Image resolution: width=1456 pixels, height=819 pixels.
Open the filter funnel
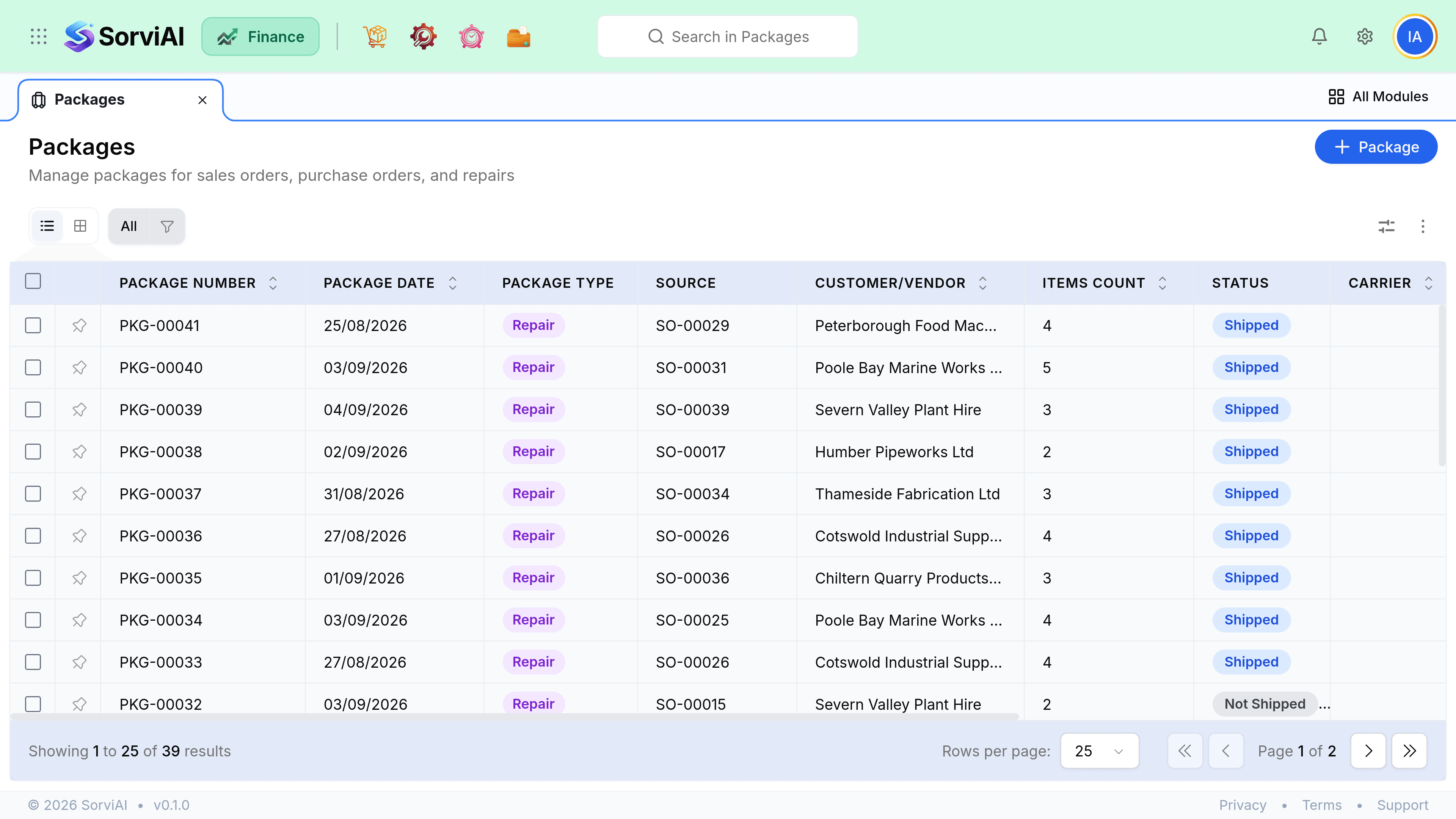(167, 227)
